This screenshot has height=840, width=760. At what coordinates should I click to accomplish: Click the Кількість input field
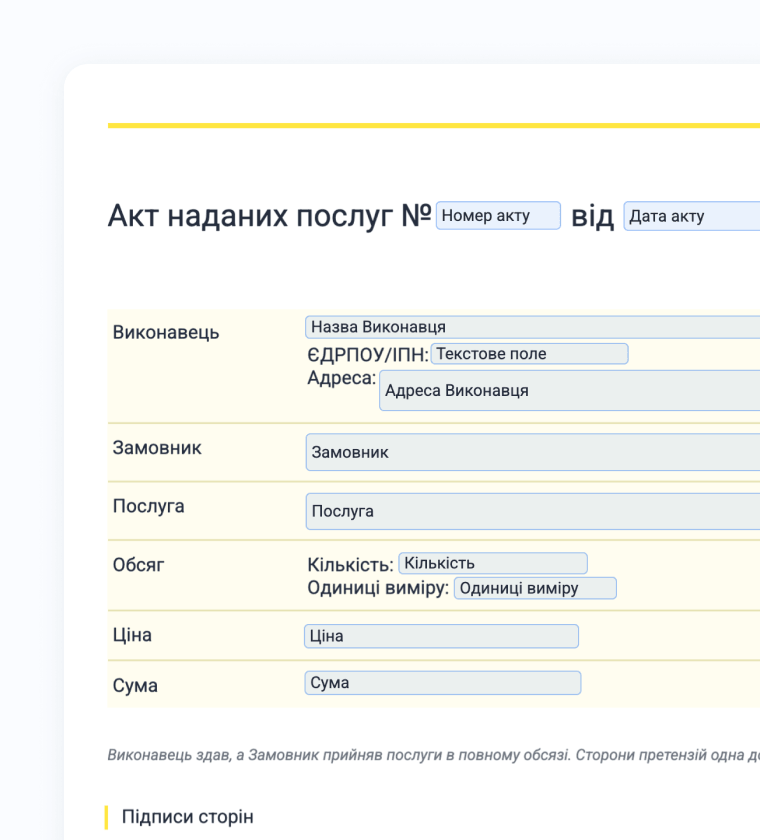pyautogui.click(x=493, y=564)
